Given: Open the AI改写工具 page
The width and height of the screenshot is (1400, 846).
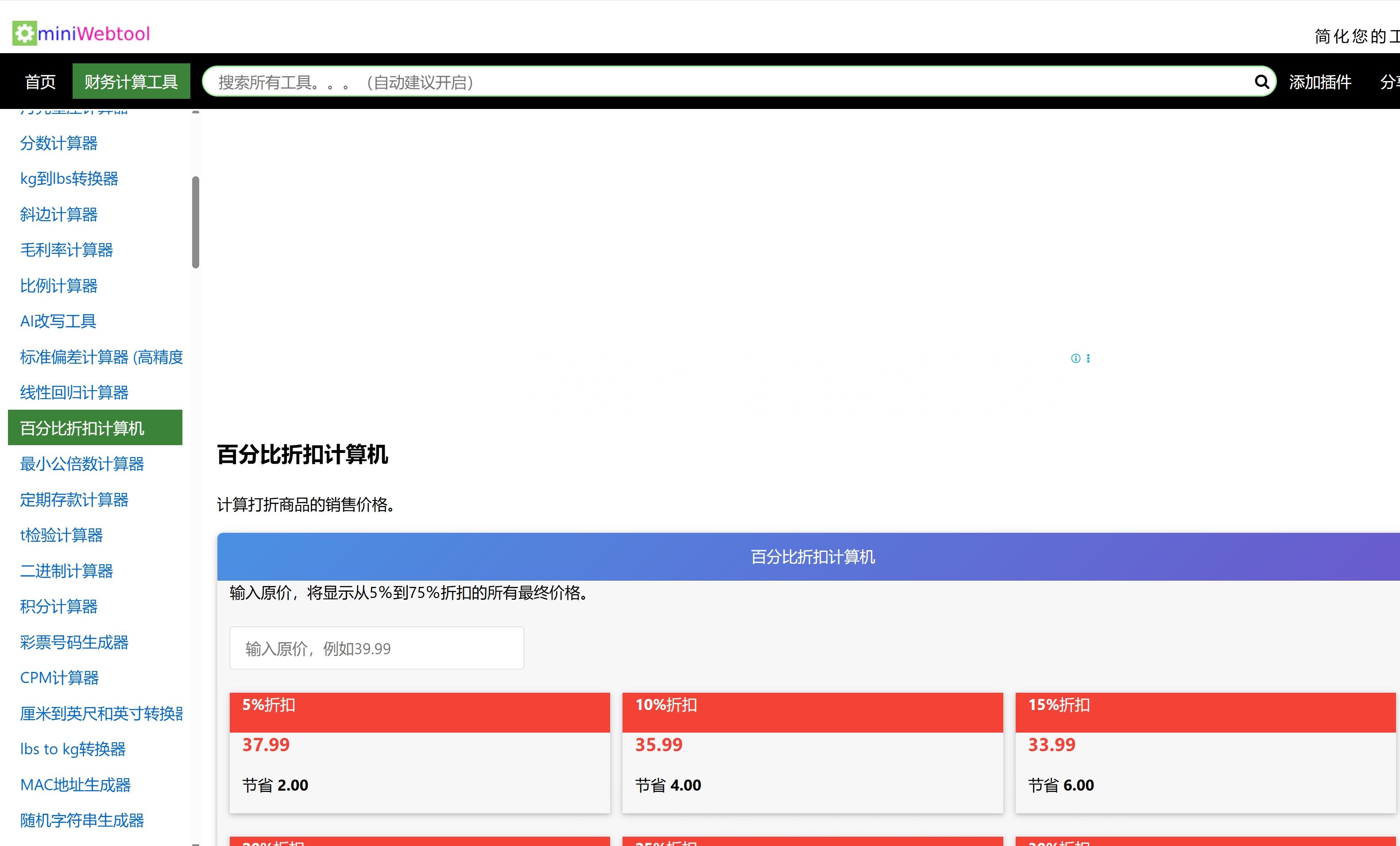Looking at the screenshot, I should click(x=57, y=321).
